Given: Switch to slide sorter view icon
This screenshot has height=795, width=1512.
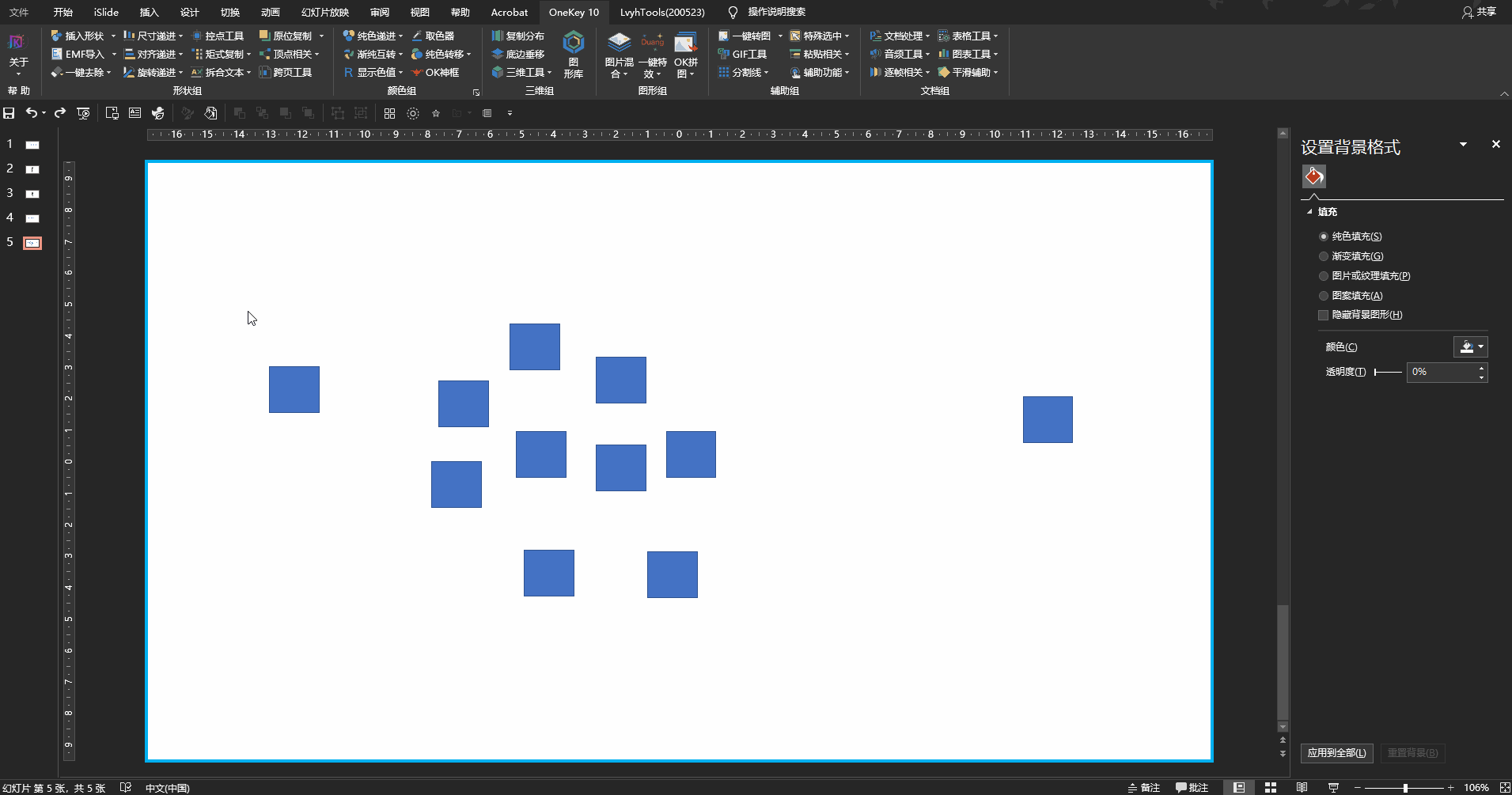Looking at the screenshot, I should pos(1271,788).
